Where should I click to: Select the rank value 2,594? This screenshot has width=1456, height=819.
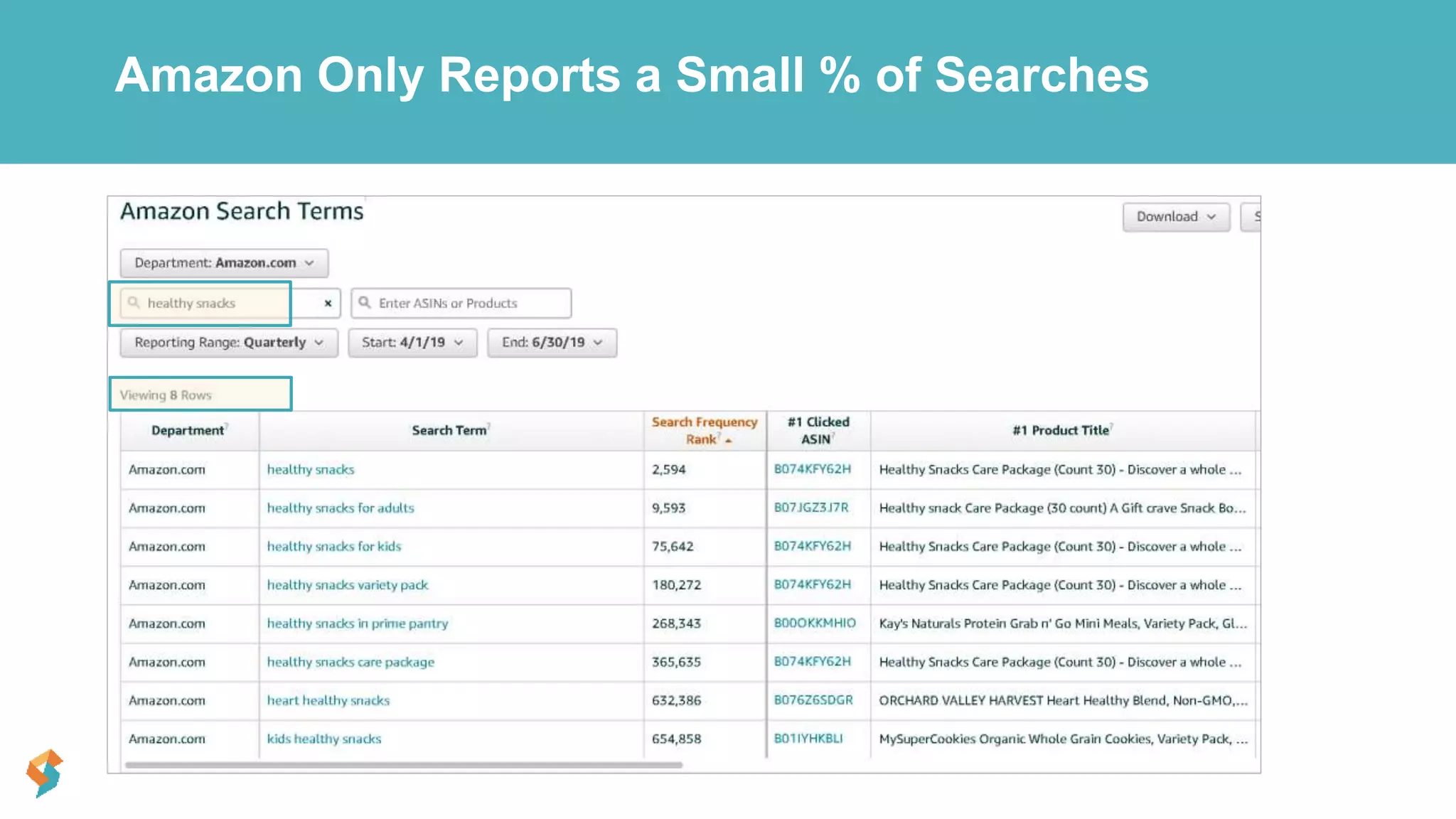(669, 470)
